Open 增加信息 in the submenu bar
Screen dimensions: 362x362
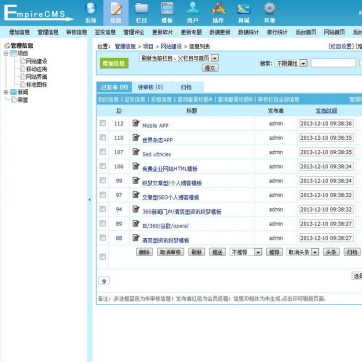click(19, 32)
